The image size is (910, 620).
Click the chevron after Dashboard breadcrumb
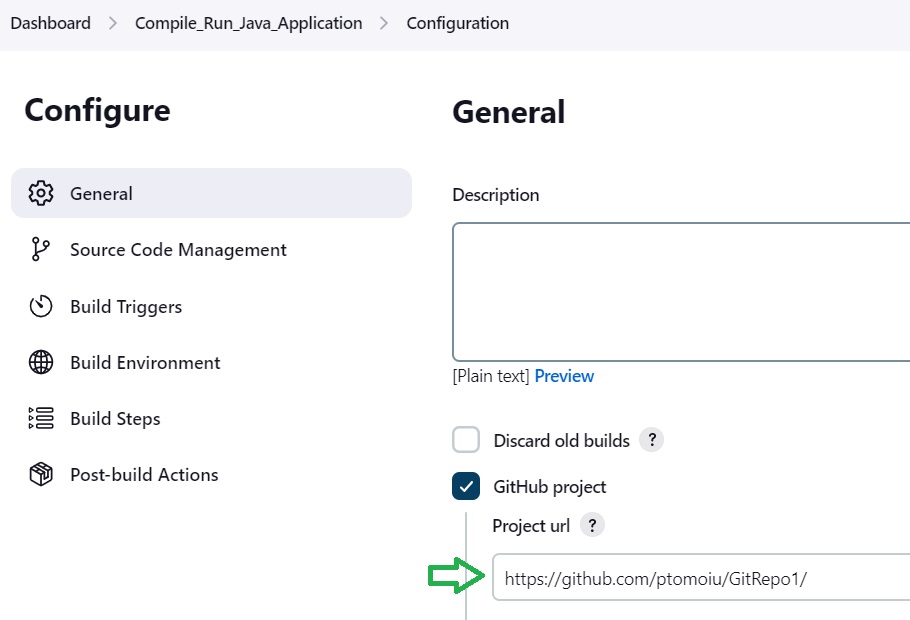pos(113,23)
